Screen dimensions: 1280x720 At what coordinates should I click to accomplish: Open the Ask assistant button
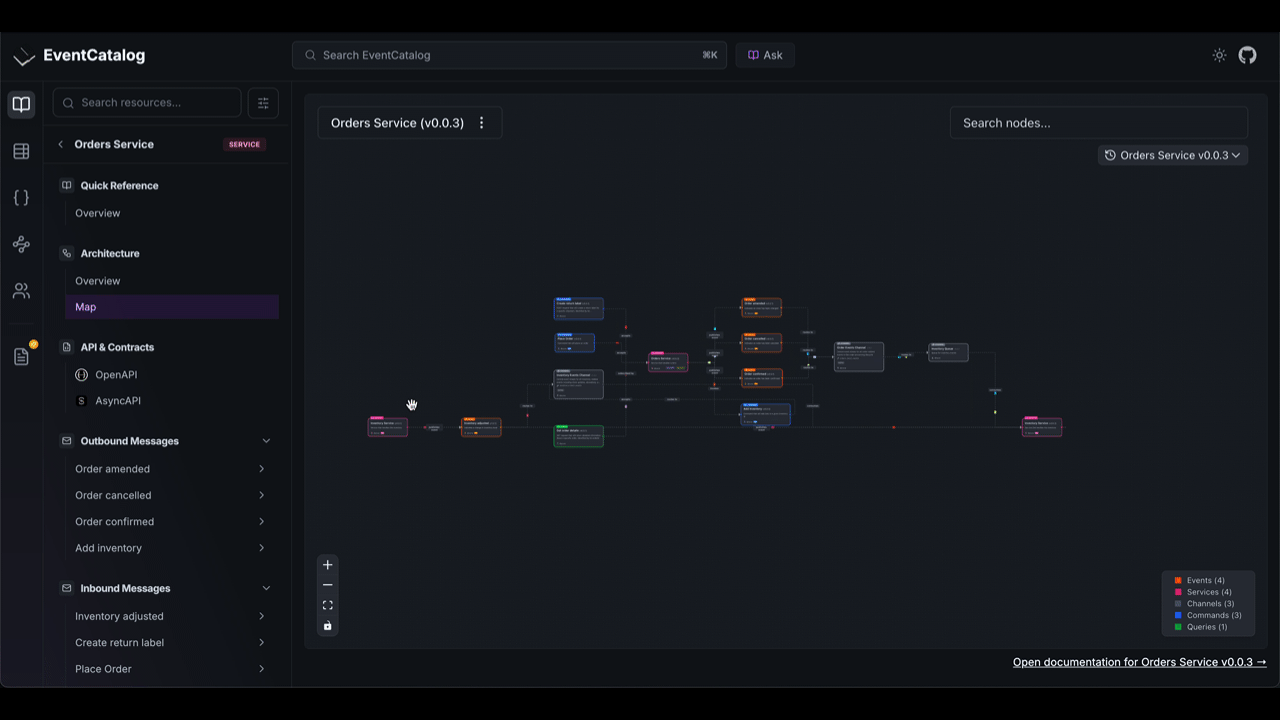click(765, 55)
